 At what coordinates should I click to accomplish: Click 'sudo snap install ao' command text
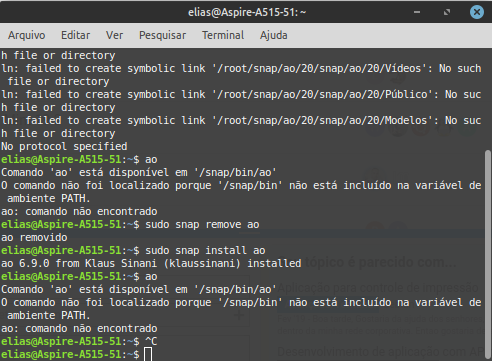click(205, 250)
